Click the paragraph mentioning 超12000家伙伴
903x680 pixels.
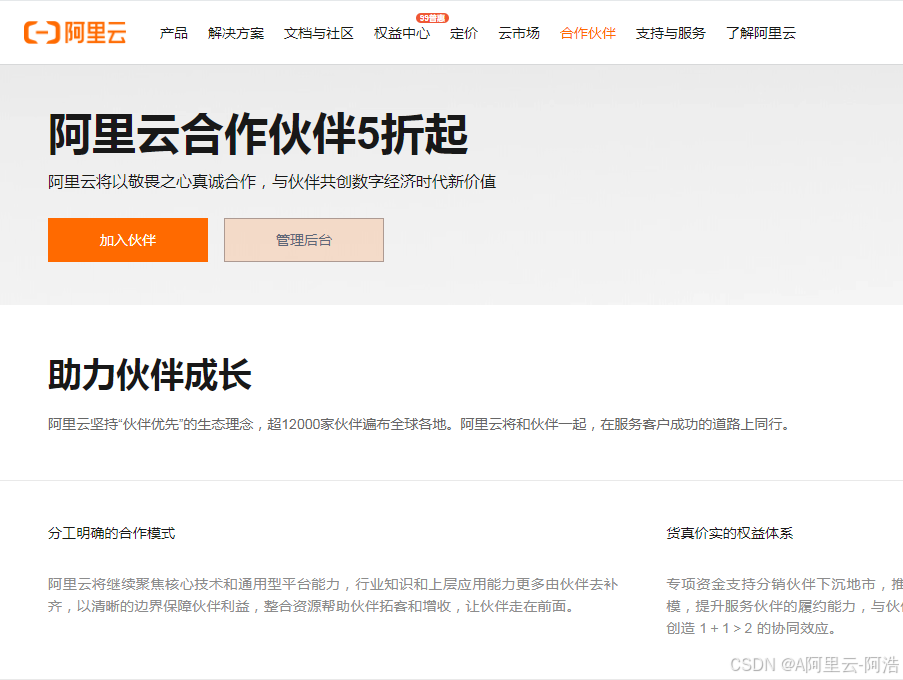[x=420, y=424]
